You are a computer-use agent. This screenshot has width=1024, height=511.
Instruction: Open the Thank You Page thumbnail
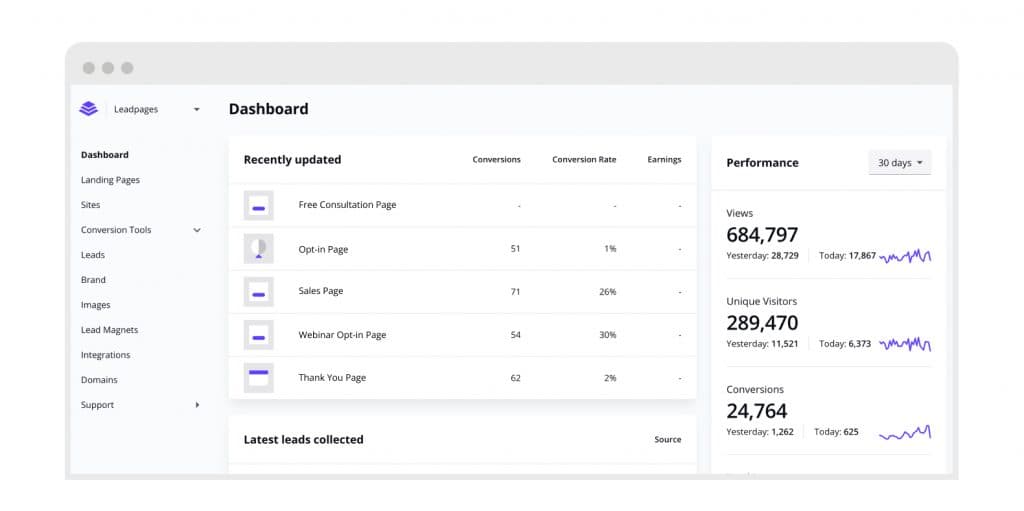(x=259, y=378)
